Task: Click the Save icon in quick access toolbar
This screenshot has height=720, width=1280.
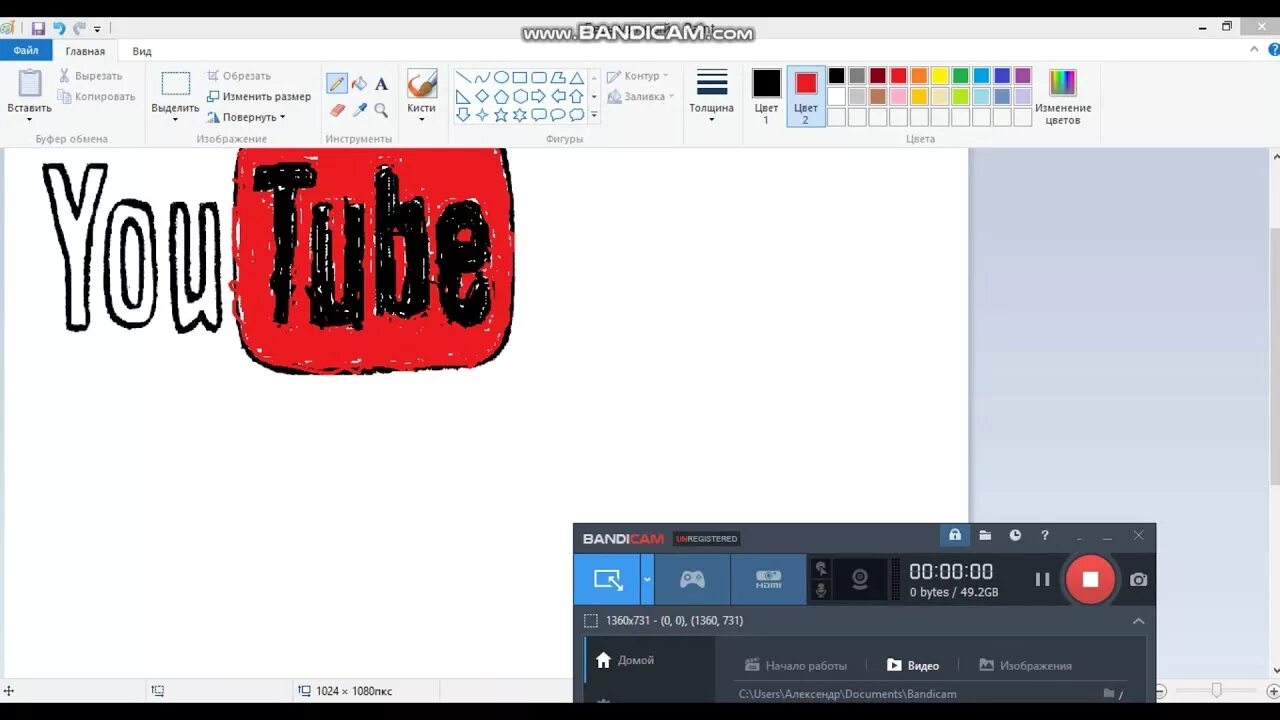Action: (38, 29)
